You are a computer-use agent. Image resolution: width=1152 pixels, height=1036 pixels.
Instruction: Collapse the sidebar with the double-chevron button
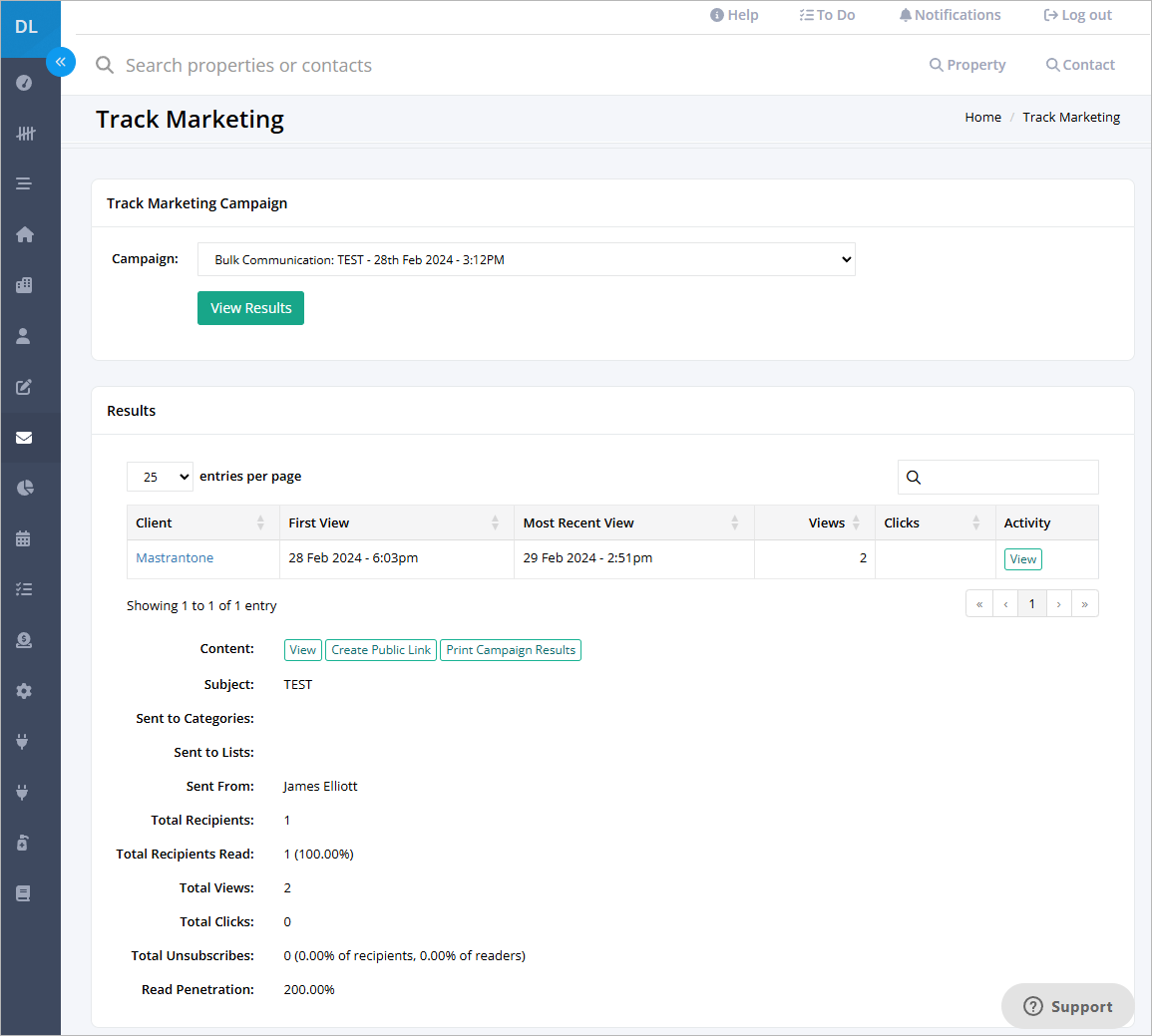tap(61, 62)
